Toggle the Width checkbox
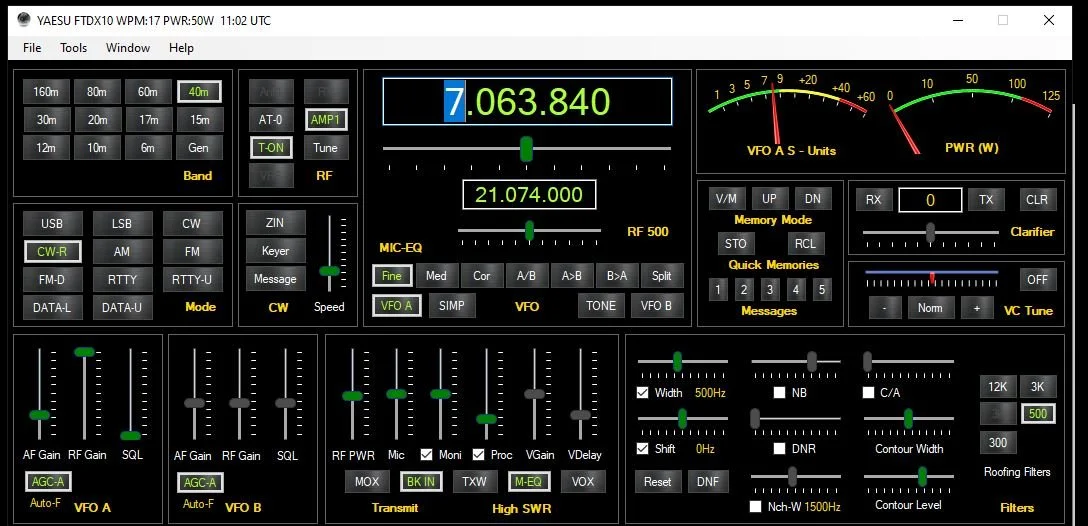Viewport: 1088px width, 526px height. click(x=643, y=393)
